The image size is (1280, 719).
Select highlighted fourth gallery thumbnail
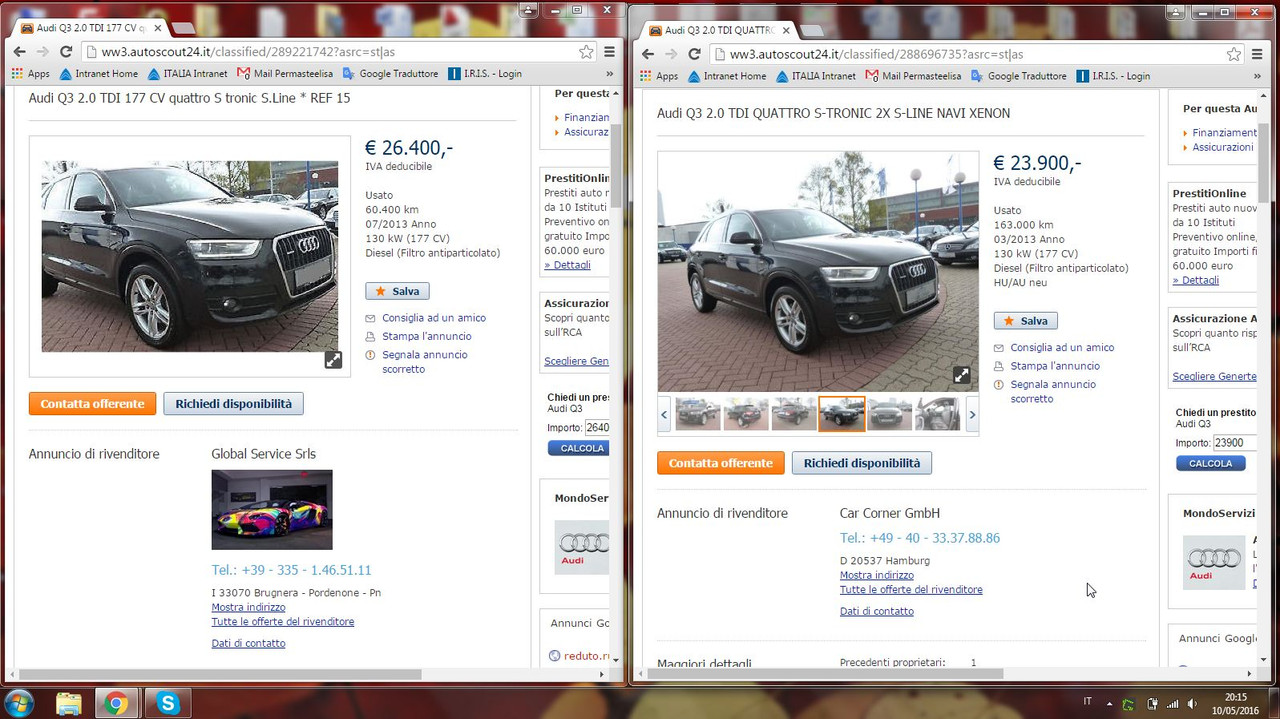click(x=842, y=414)
